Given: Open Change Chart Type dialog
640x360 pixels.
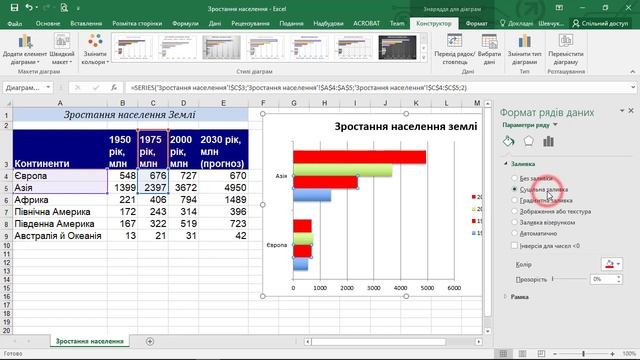Looking at the screenshot, I should [524, 49].
